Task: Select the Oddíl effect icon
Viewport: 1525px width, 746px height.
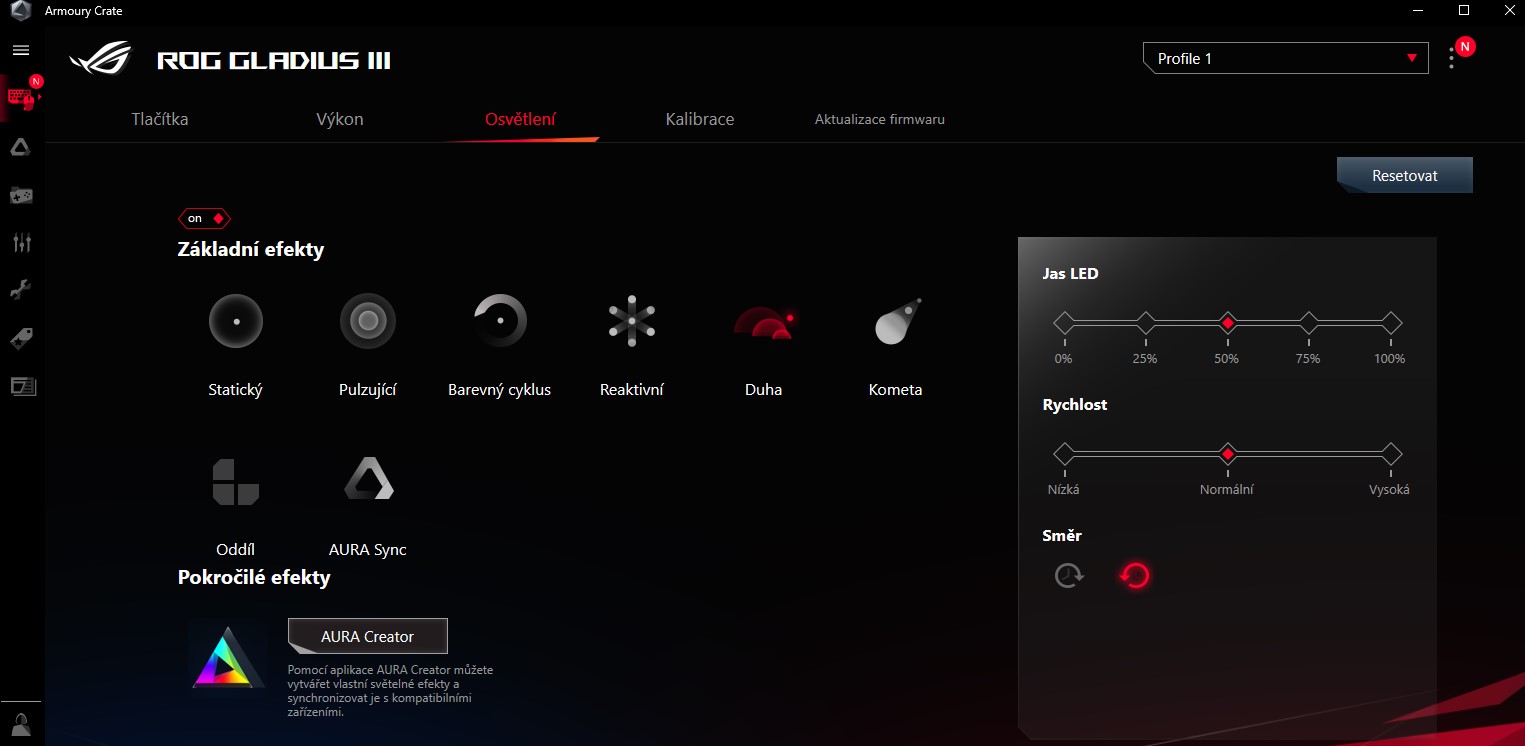Action: tap(236, 481)
